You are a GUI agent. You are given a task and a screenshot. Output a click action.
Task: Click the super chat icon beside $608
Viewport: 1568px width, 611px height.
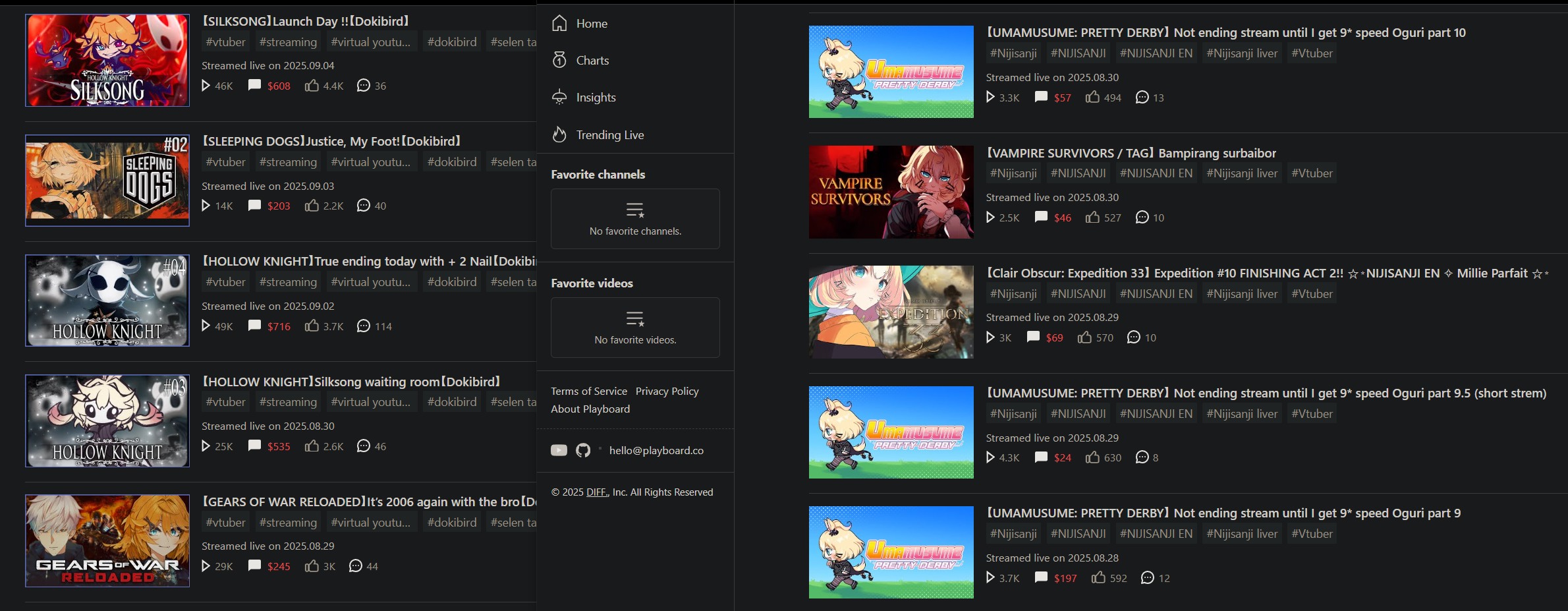(x=254, y=85)
